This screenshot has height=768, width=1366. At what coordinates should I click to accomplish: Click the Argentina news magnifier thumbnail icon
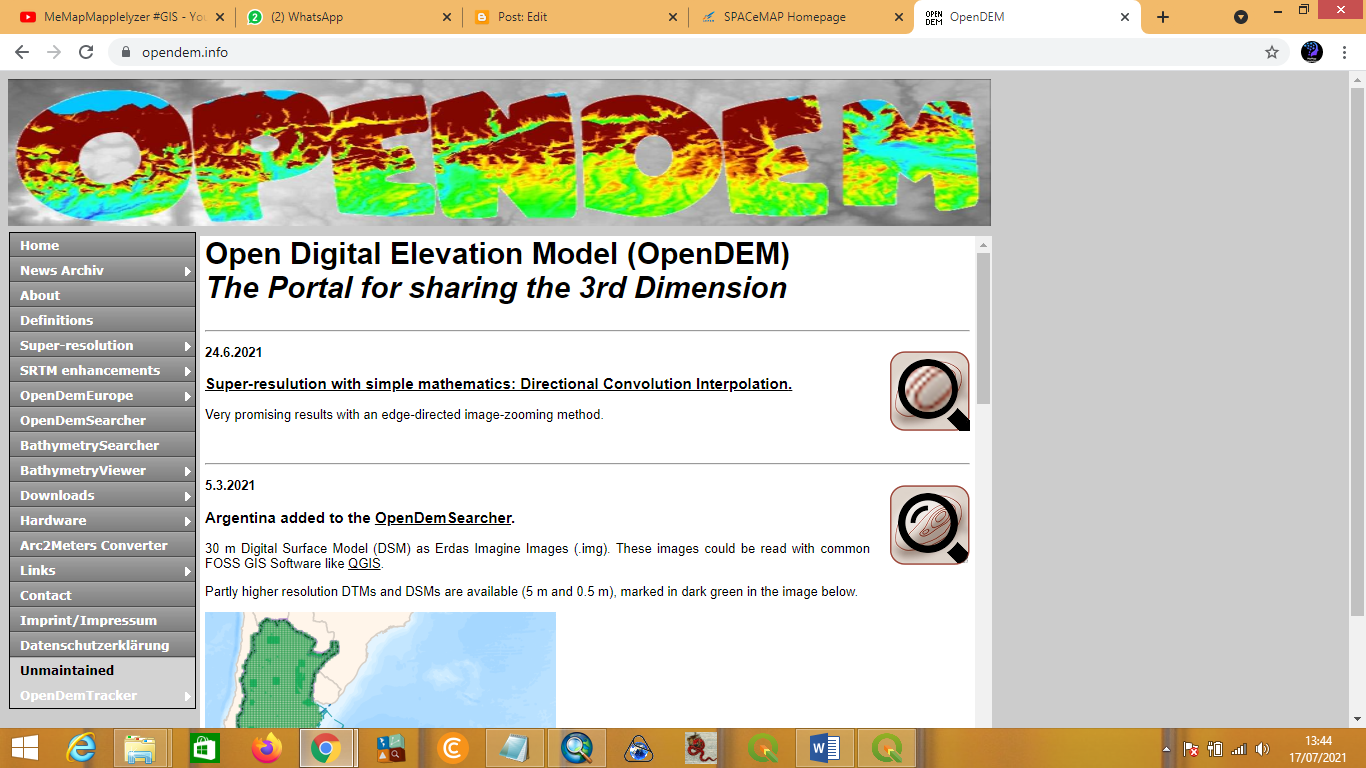click(930, 525)
